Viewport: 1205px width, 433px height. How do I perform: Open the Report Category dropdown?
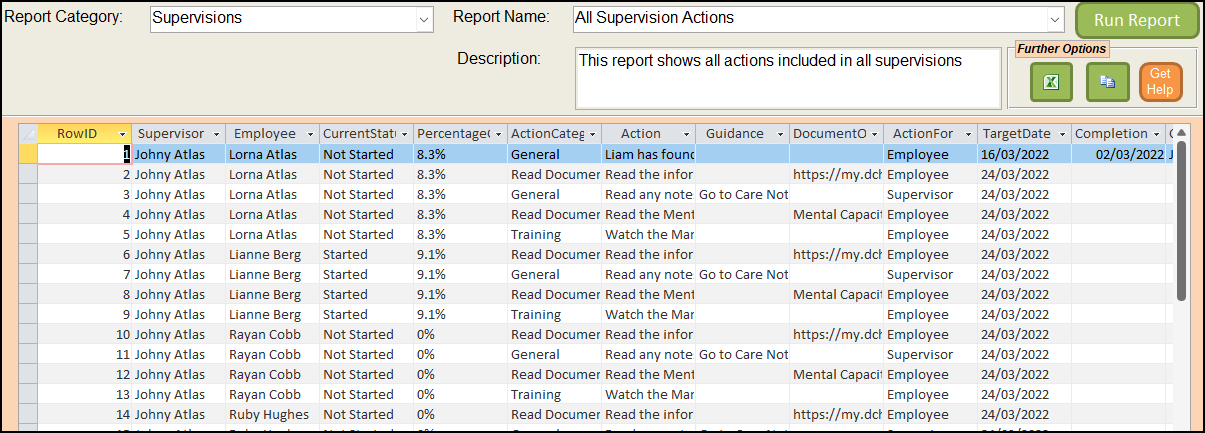pos(424,19)
